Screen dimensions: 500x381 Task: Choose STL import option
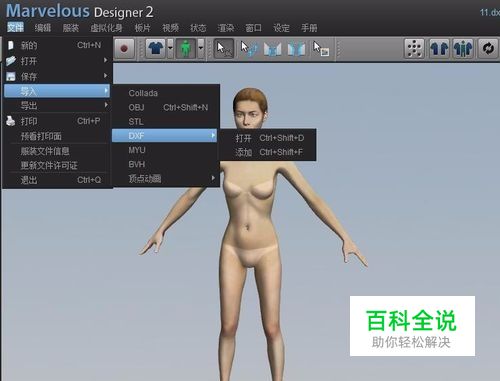click(x=165, y=122)
